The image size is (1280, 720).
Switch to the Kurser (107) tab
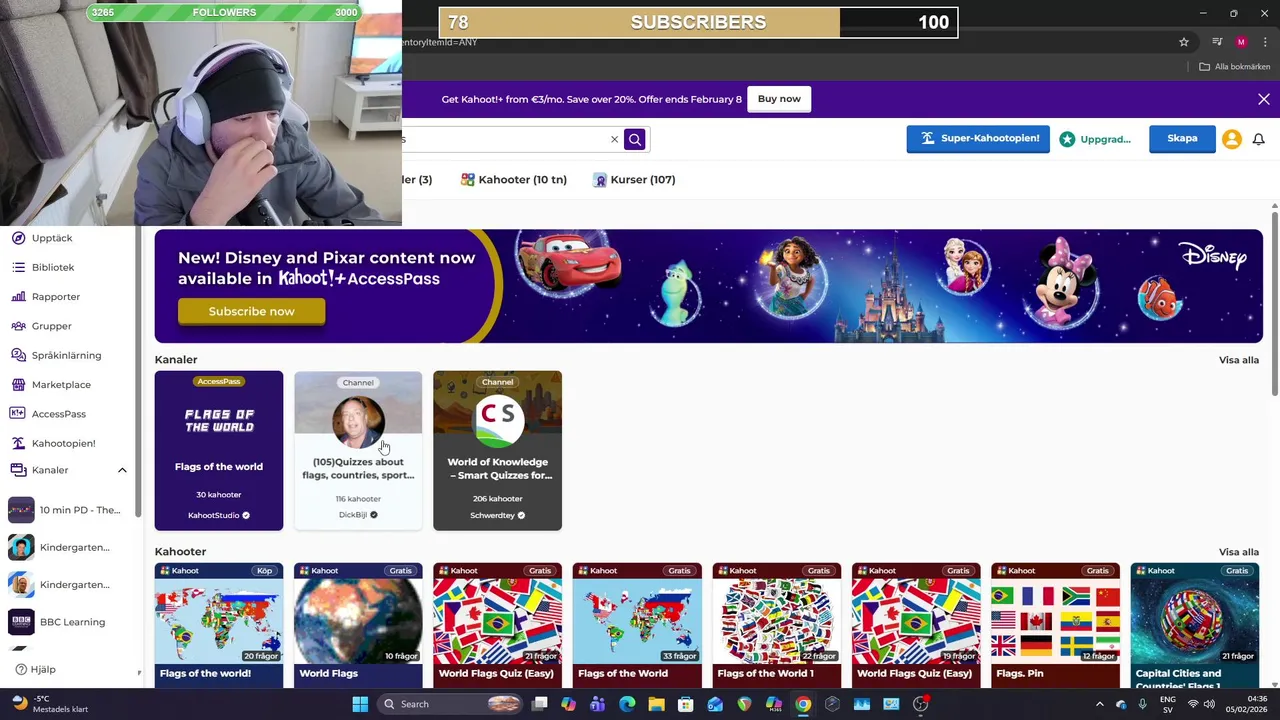pyautogui.click(x=634, y=180)
